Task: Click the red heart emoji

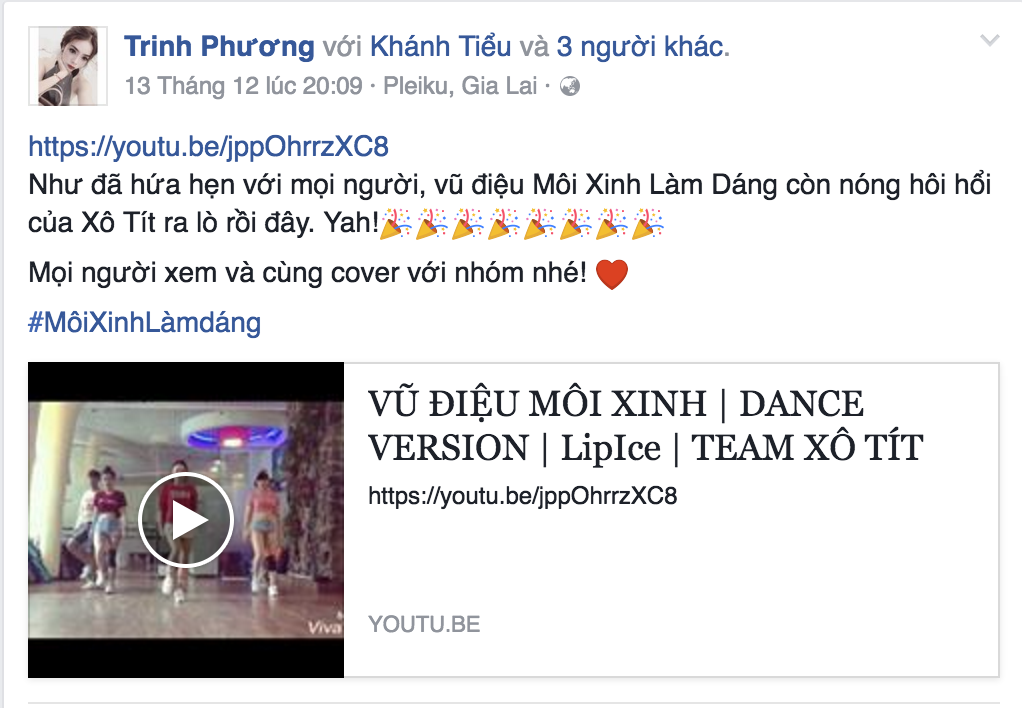Action: pyautogui.click(x=612, y=274)
